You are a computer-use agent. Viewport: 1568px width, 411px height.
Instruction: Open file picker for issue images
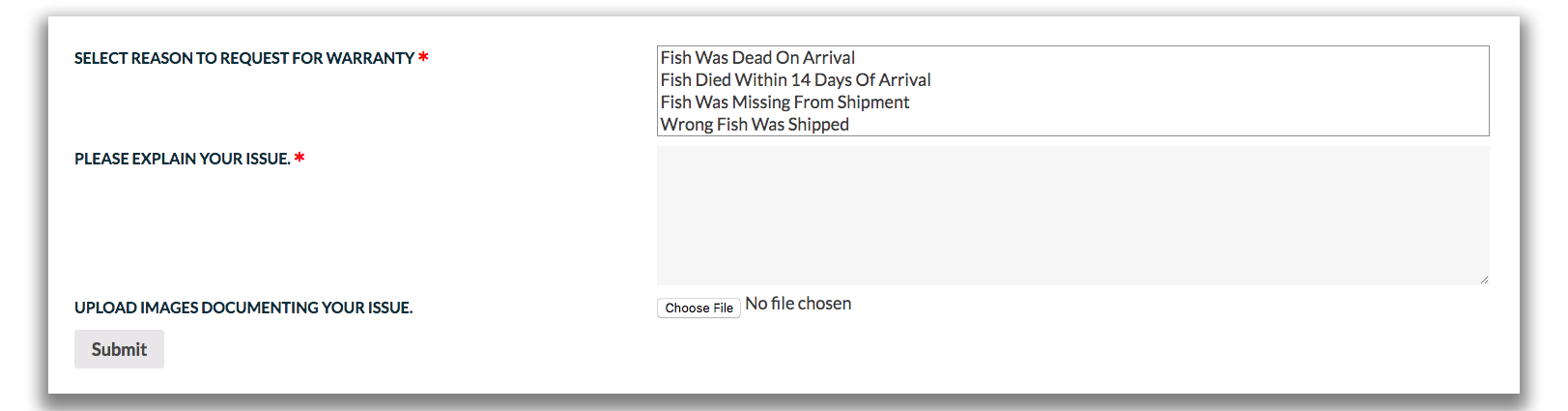698,308
